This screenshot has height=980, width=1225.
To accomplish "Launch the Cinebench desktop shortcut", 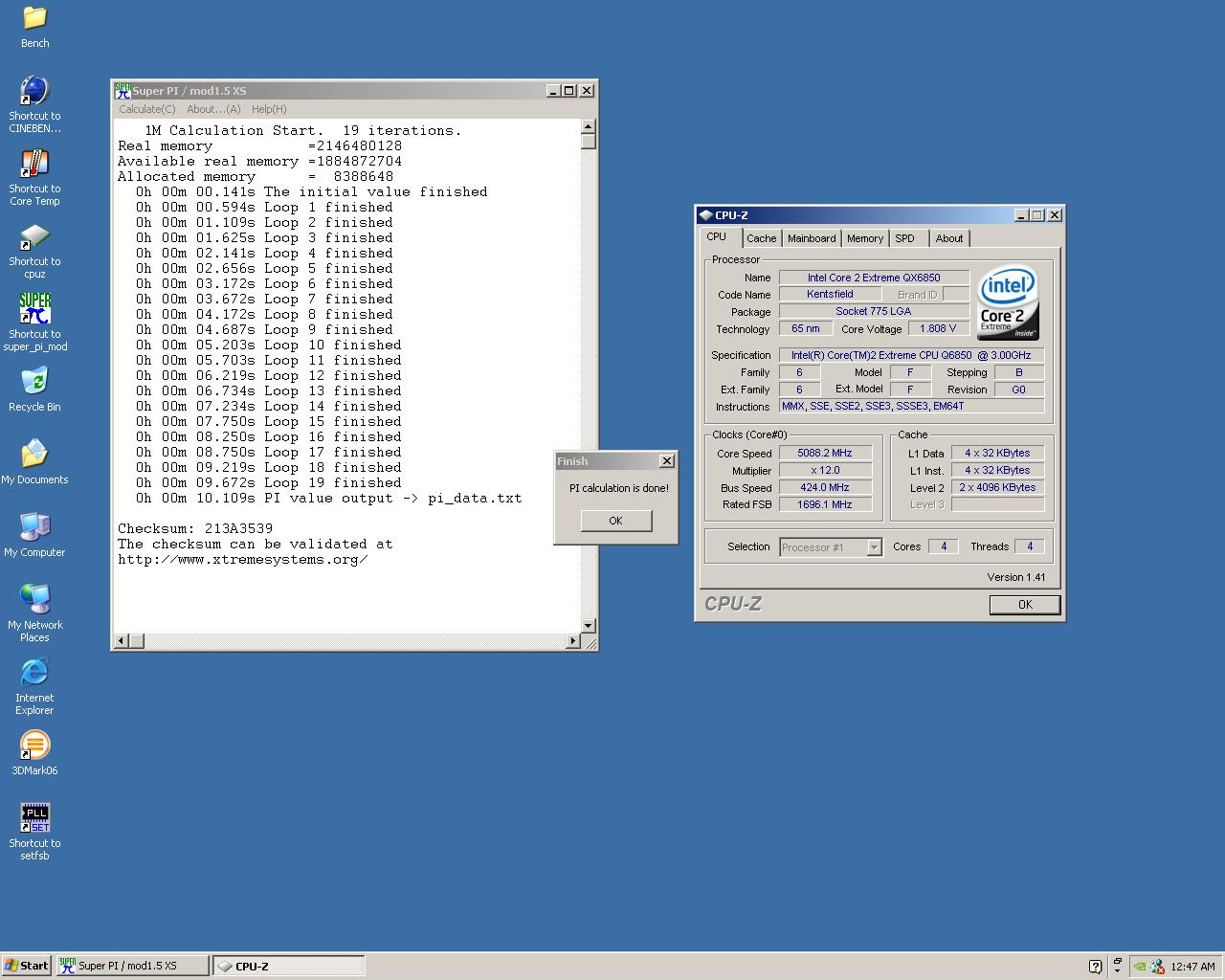I will (x=34, y=91).
